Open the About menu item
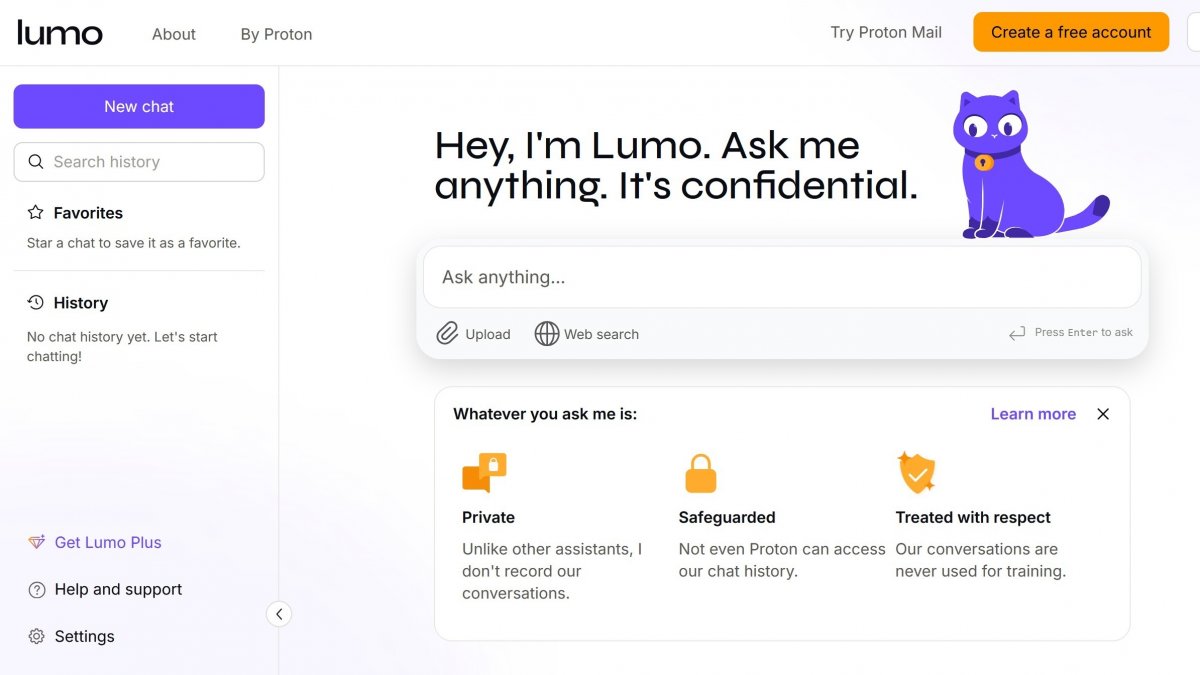 coord(174,34)
